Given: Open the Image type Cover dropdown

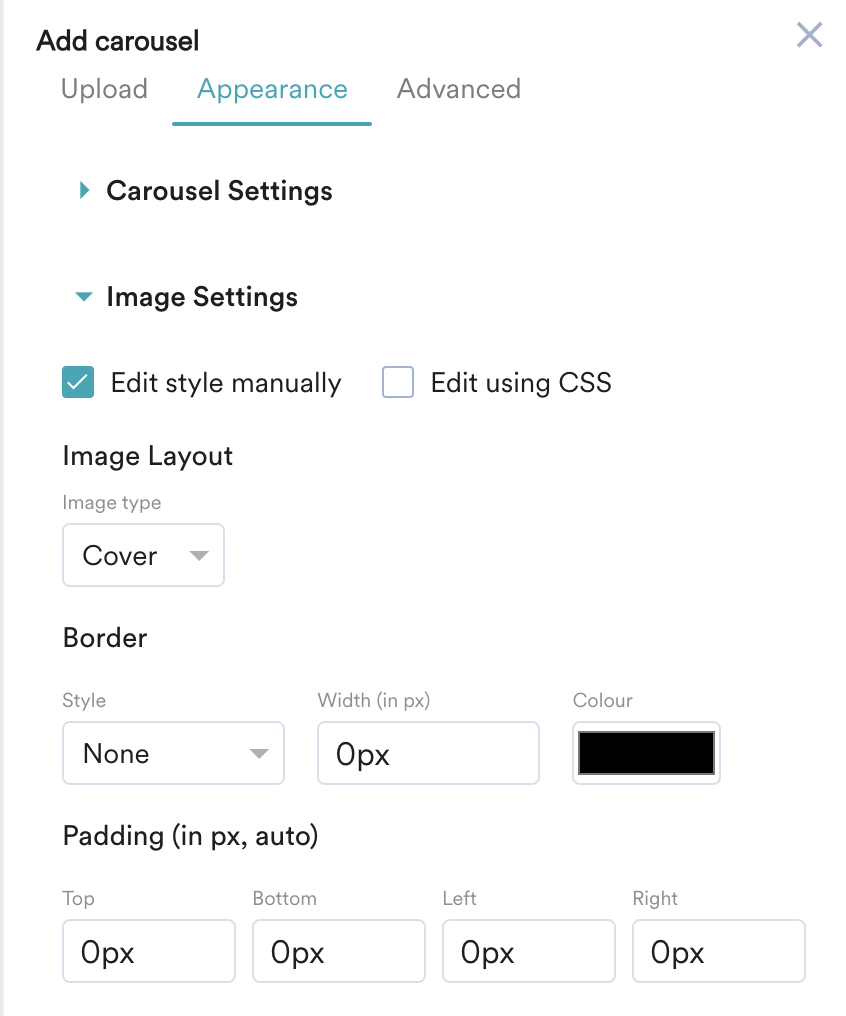Looking at the screenshot, I should pyautogui.click(x=143, y=555).
